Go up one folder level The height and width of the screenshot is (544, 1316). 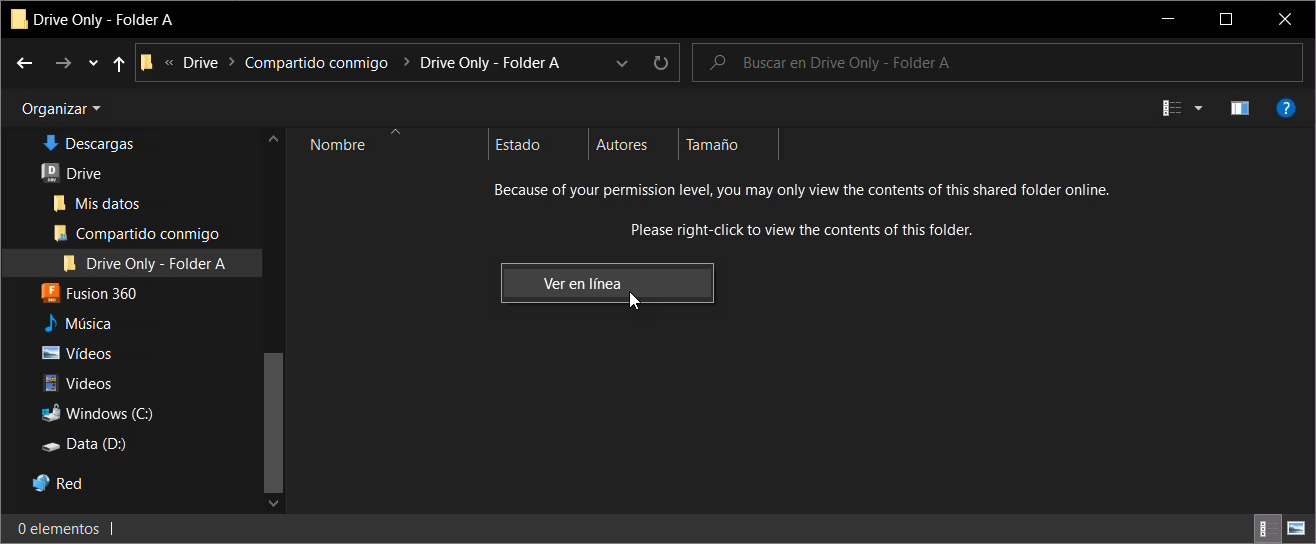pyautogui.click(x=119, y=63)
